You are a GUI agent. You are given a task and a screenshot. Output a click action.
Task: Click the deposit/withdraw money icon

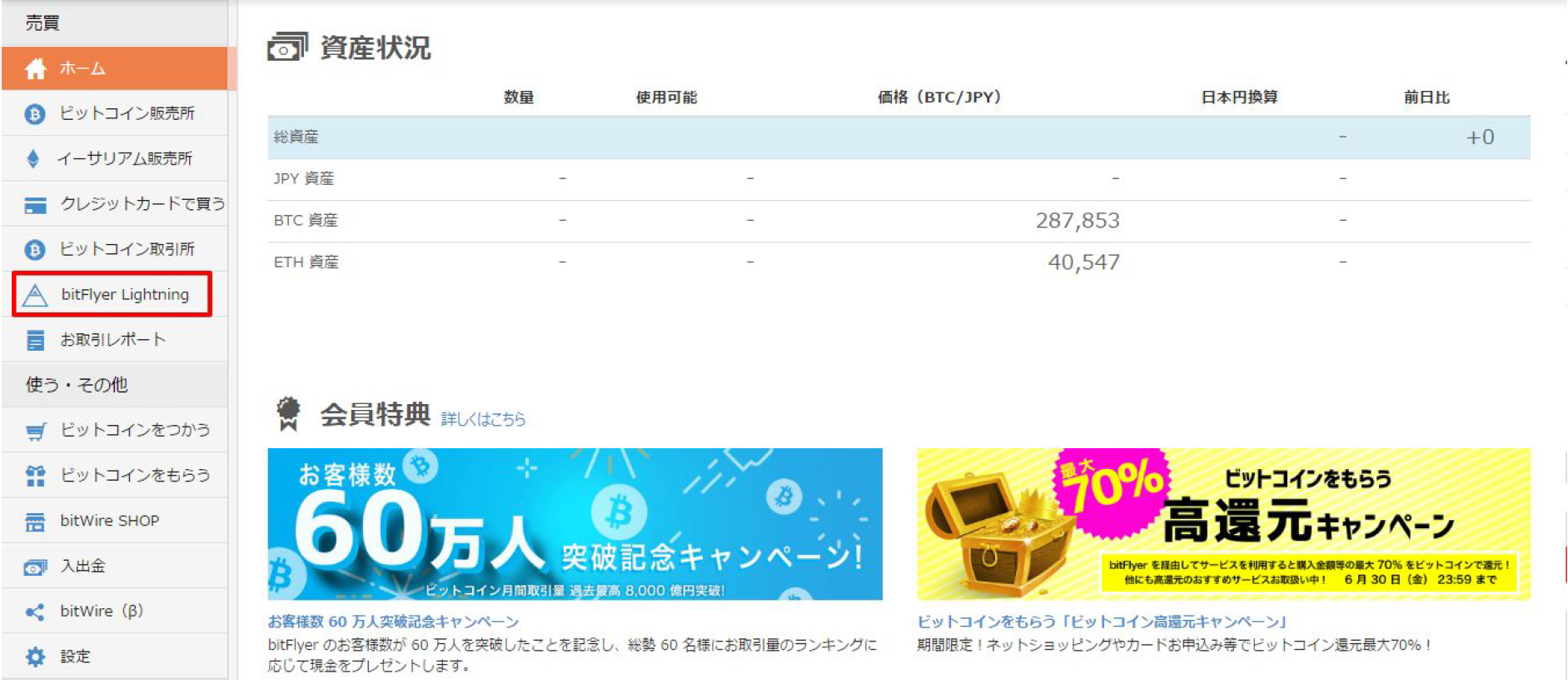pyautogui.click(x=35, y=567)
